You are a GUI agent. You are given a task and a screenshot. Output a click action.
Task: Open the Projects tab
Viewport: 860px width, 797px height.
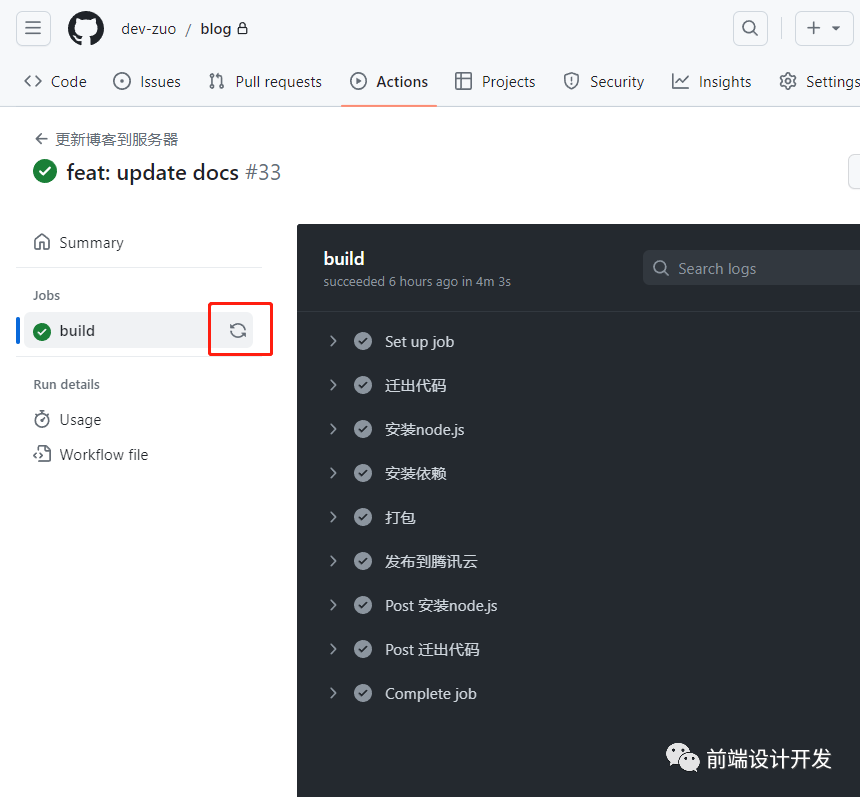[495, 82]
